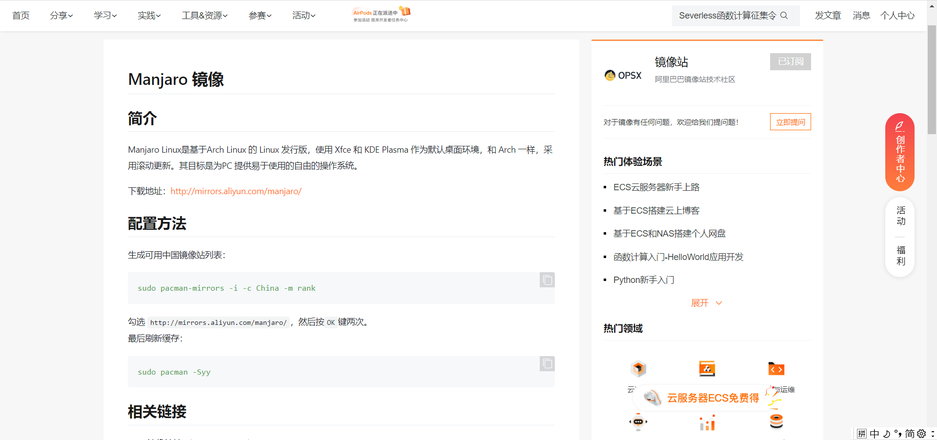
Task: Click the search magnifier icon
Action: (x=784, y=16)
